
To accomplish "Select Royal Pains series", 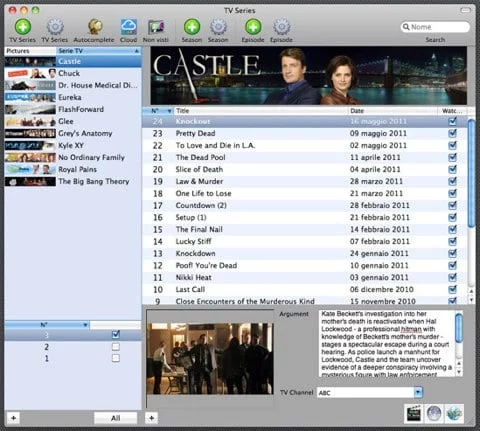I will [x=73, y=169].
